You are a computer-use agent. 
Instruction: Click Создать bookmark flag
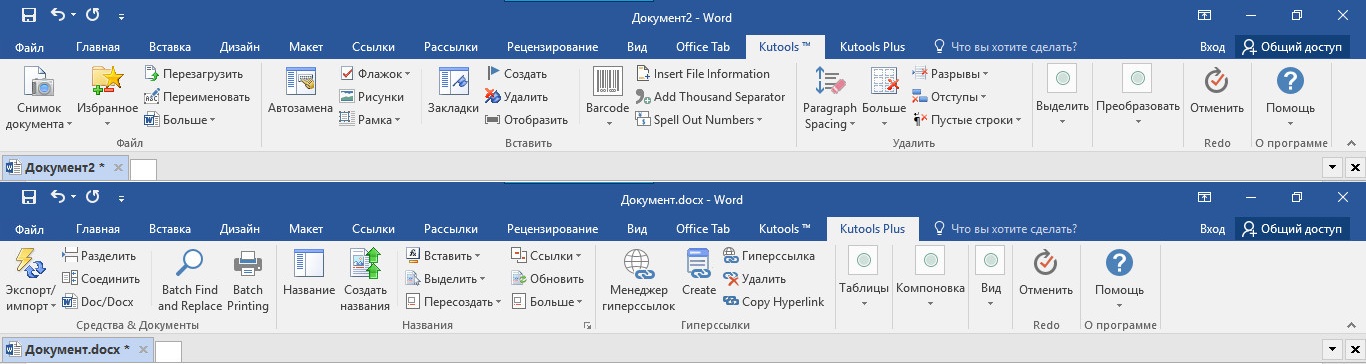(x=516, y=74)
